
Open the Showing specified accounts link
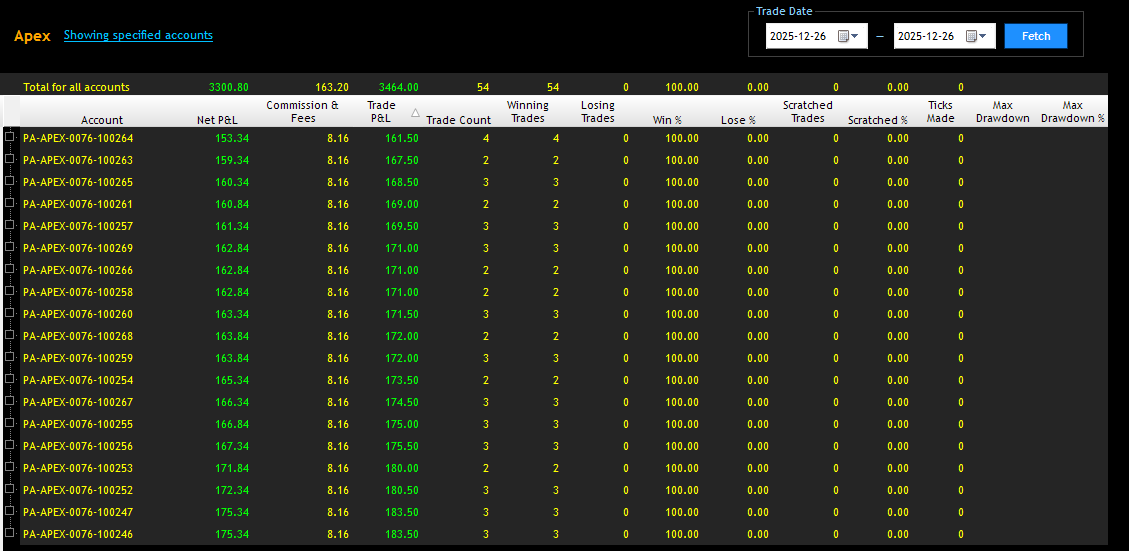click(138, 35)
